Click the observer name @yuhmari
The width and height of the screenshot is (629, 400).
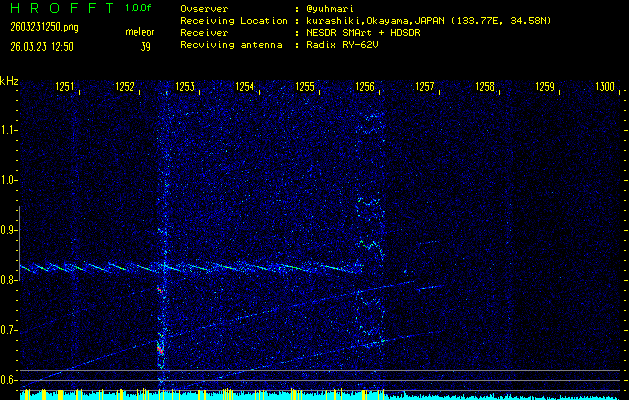[x=329, y=9]
